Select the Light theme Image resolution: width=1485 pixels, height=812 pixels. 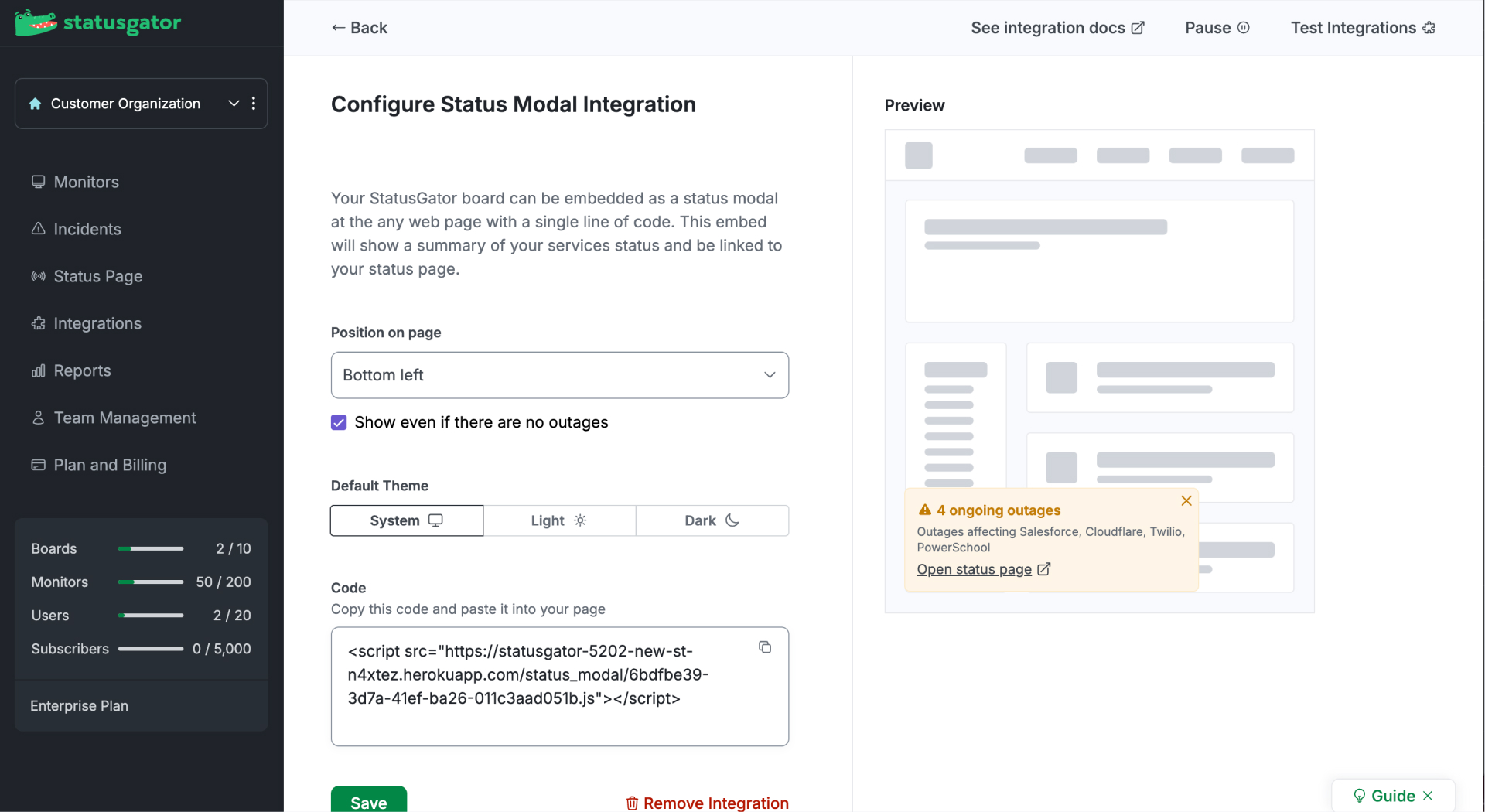point(559,520)
